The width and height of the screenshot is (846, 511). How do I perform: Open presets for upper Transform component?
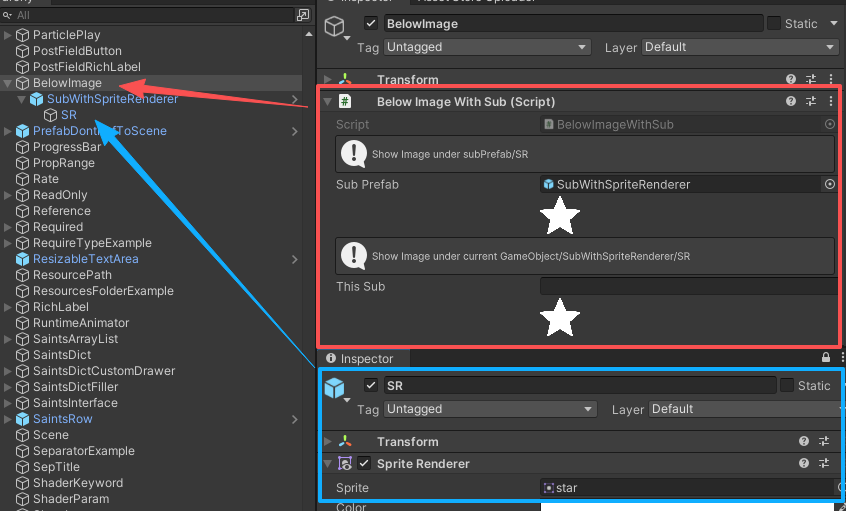click(811, 79)
